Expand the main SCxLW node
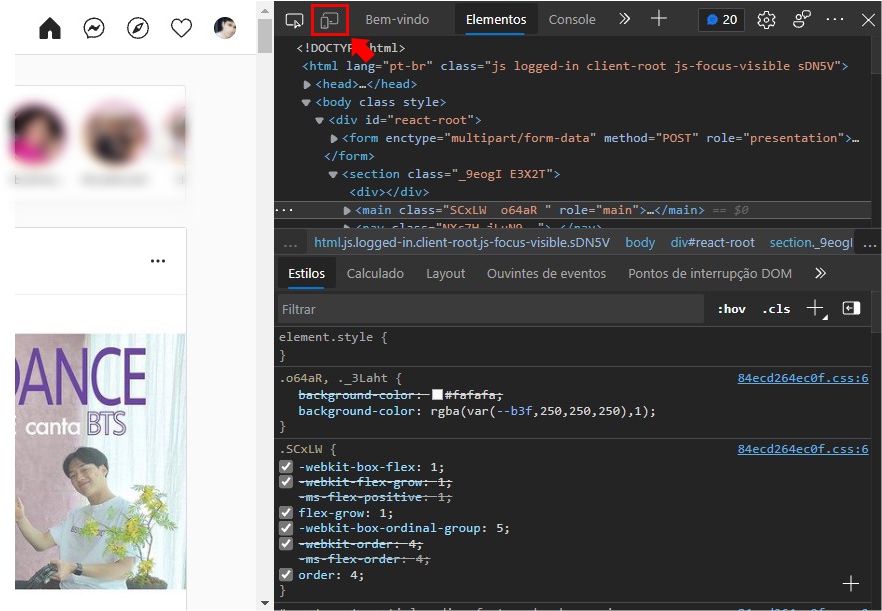882x611 pixels. tap(347, 210)
